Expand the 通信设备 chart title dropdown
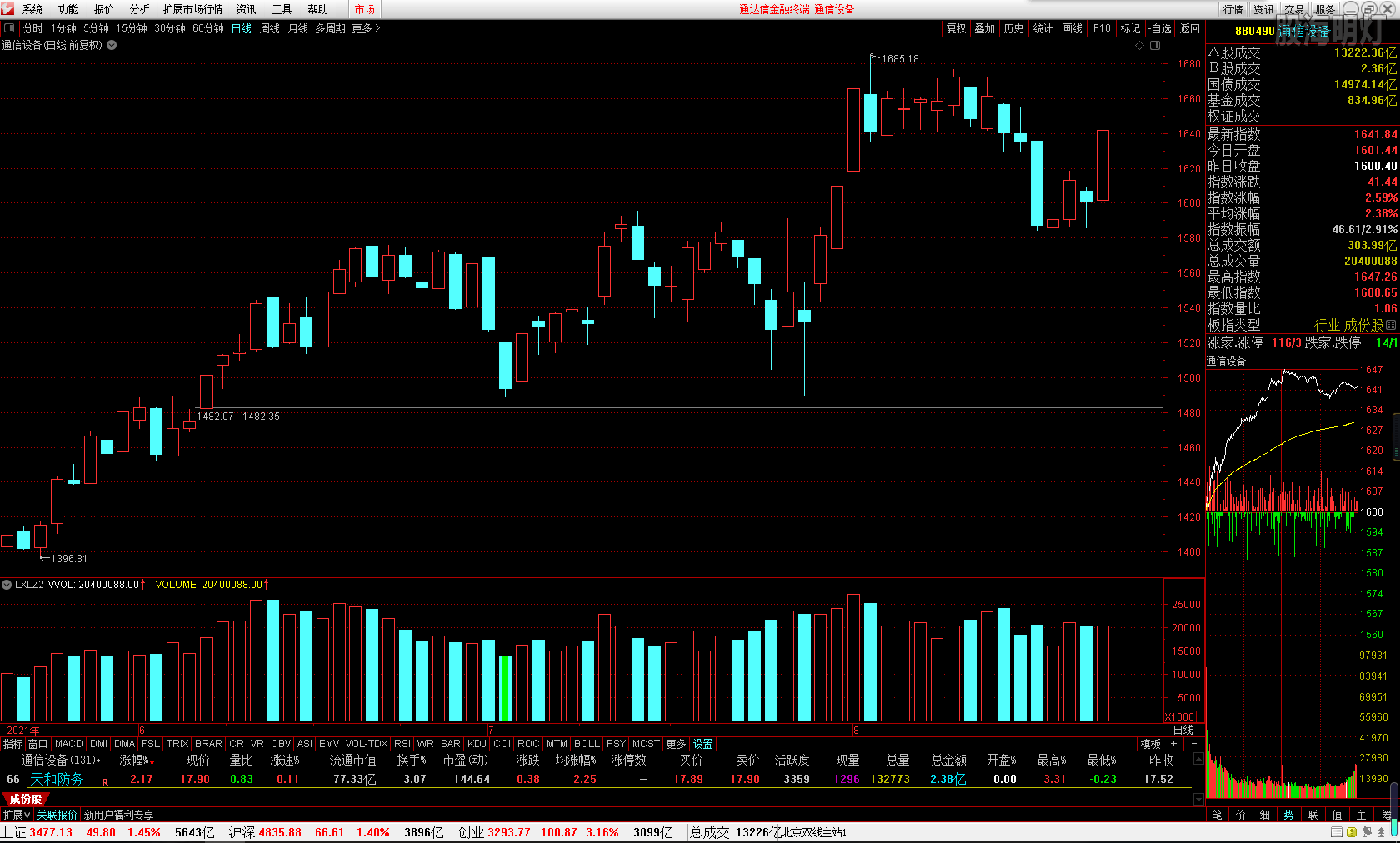 (x=112, y=46)
